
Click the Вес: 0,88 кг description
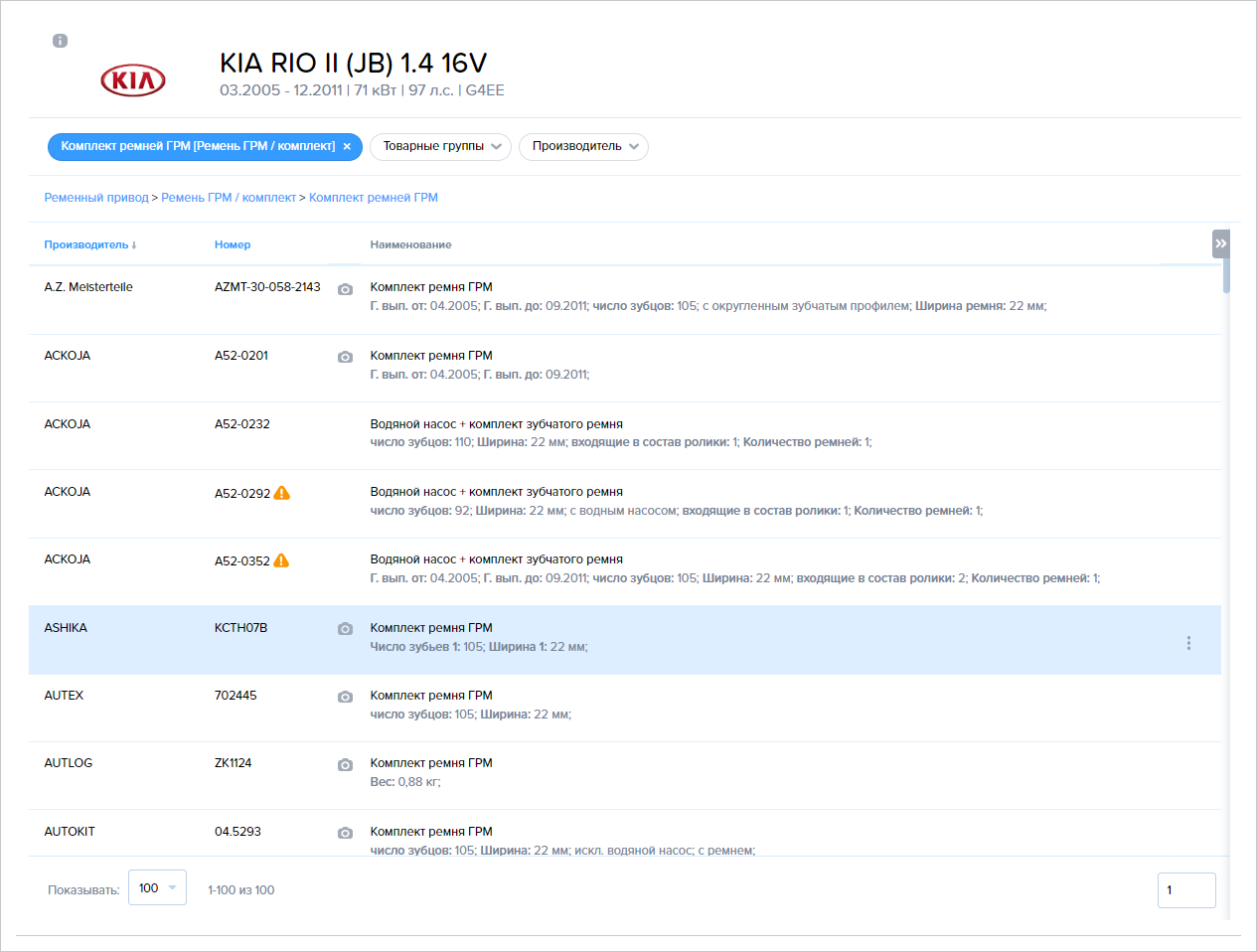405,782
